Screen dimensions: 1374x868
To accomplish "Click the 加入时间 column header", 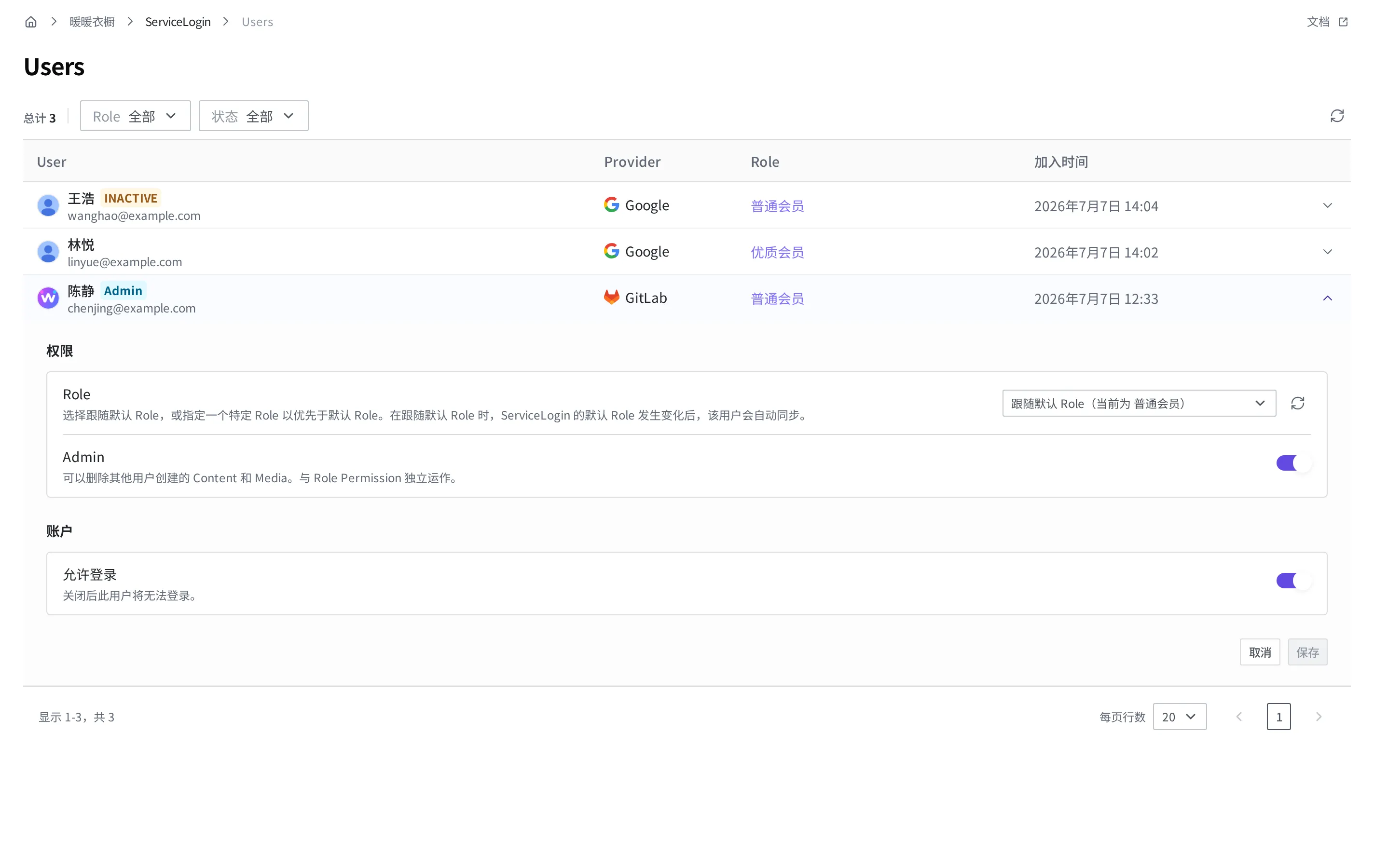I will 1061,162.
